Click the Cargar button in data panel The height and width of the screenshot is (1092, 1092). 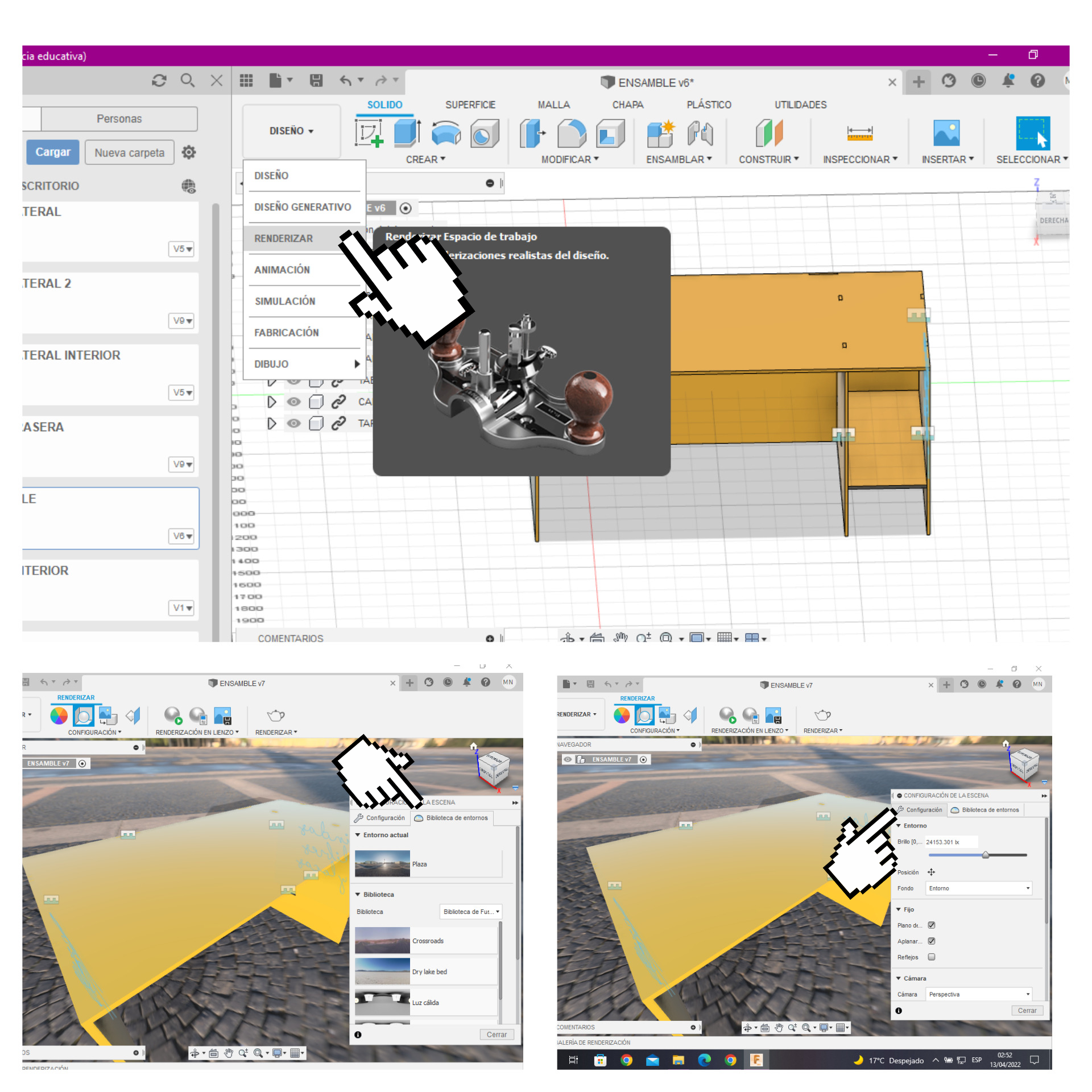(53, 152)
